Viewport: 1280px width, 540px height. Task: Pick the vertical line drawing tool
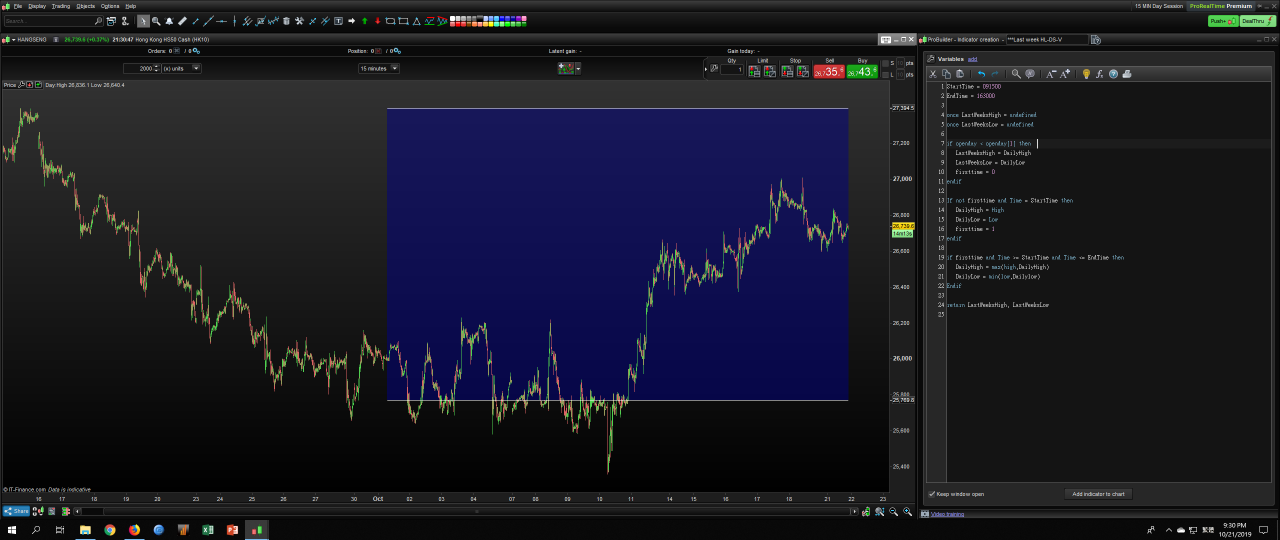coord(234,21)
